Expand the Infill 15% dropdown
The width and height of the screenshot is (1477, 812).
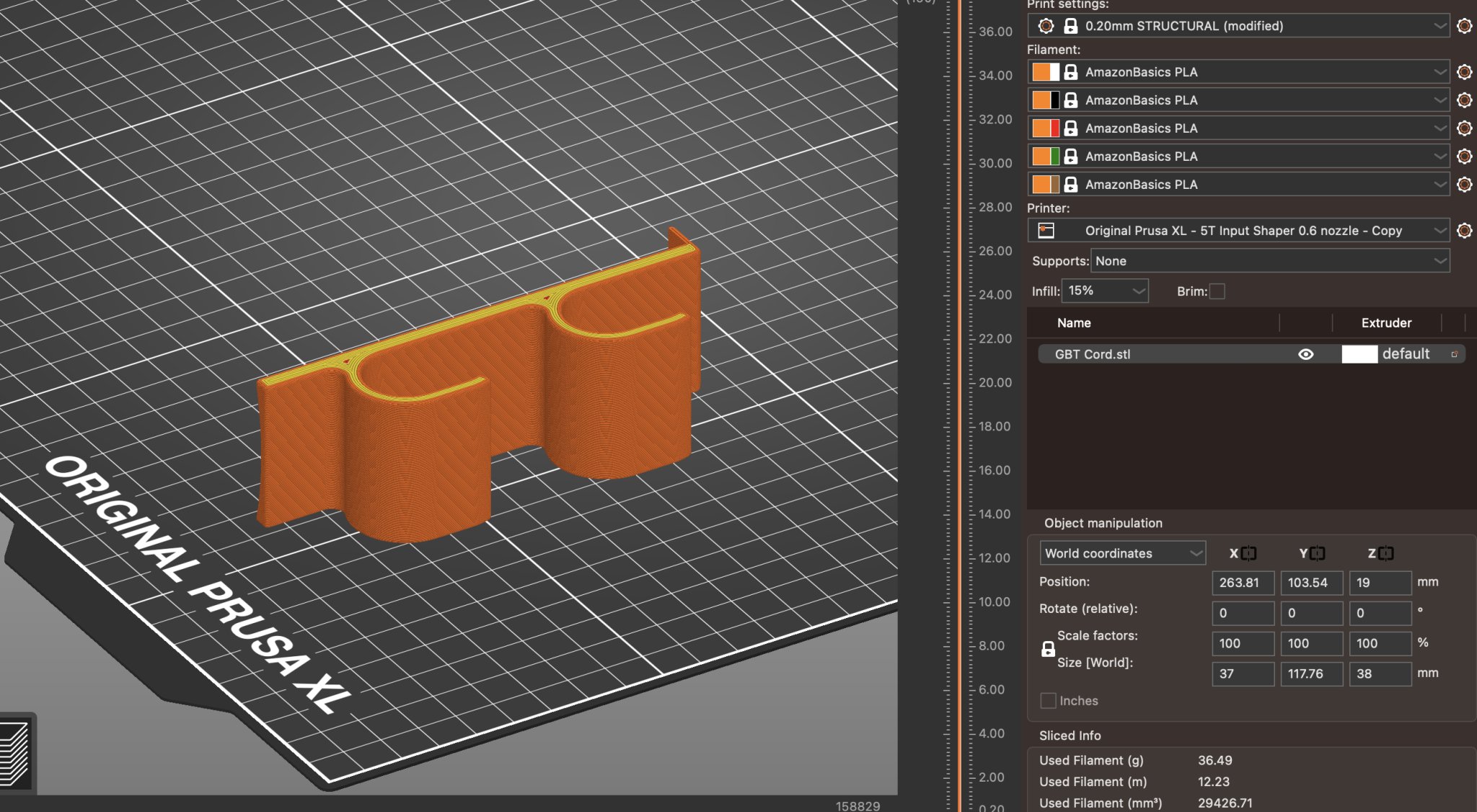click(x=1105, y=291)
